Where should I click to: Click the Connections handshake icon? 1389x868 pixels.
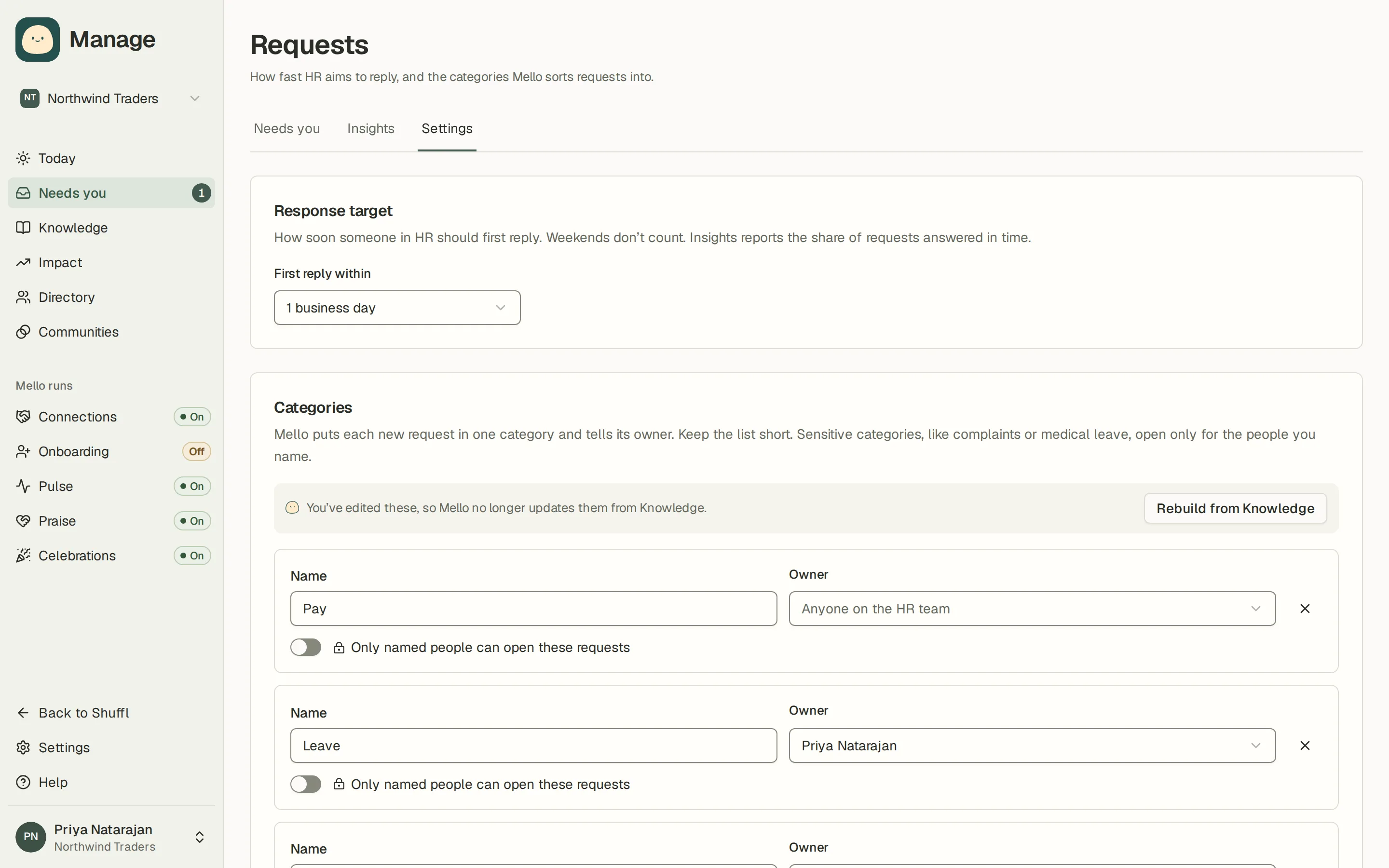pos(23,416)
